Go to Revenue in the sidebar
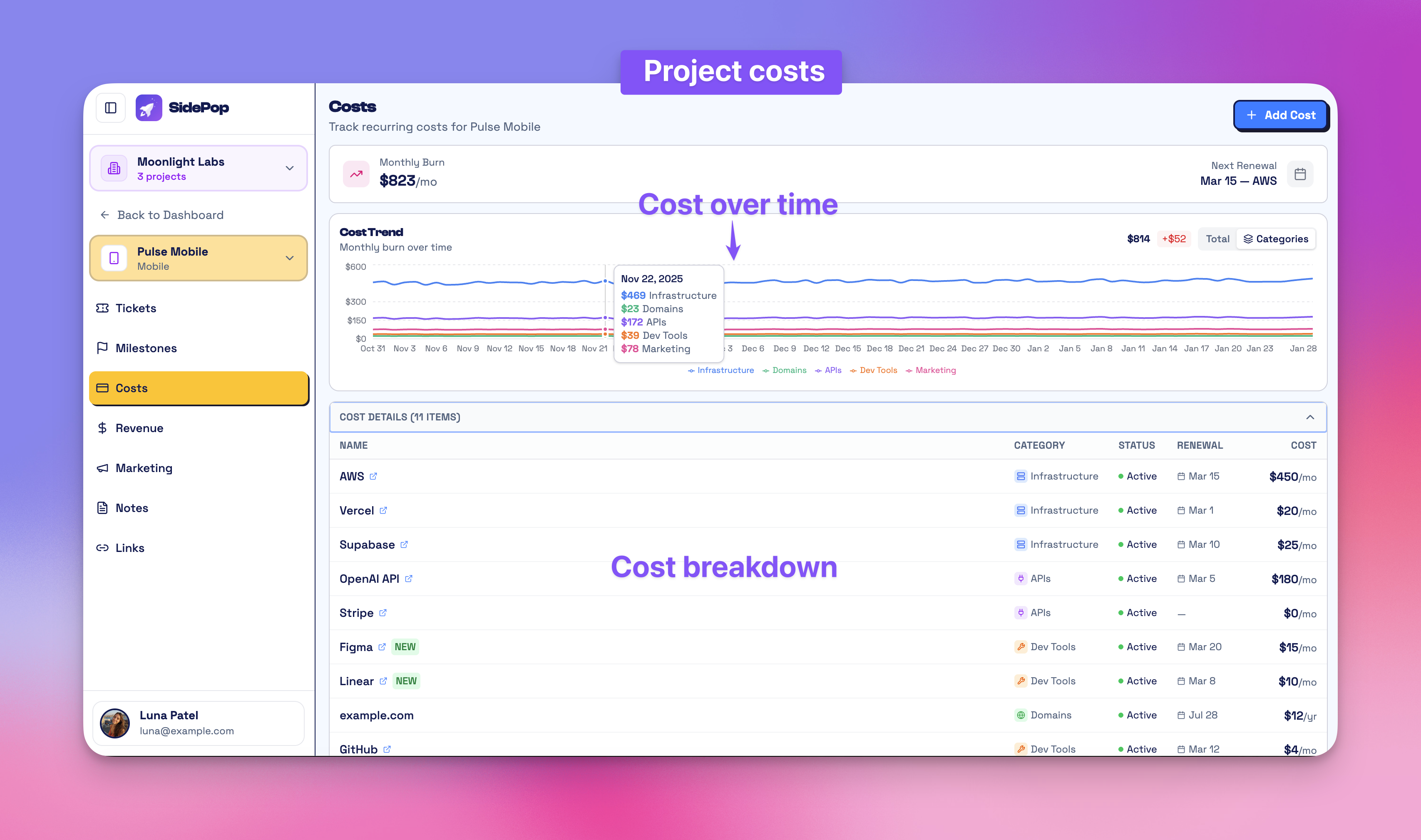 (x=139, y=428)
